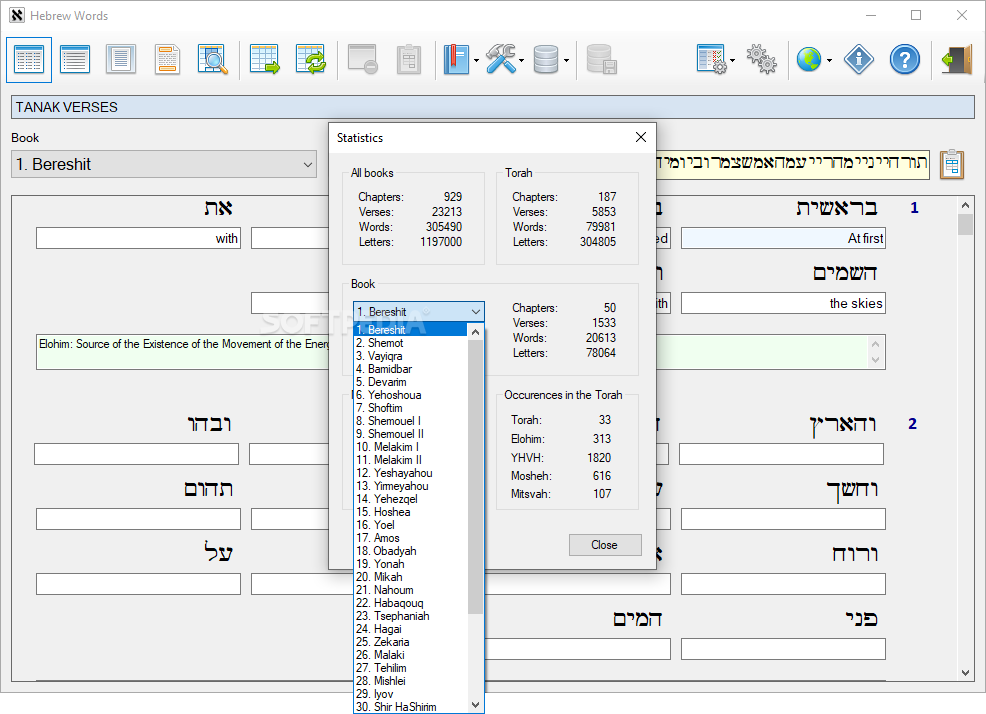This screenshot has width=986, height=714.
Task: Expand the arrow beside the bookmark book icon
Action: (476, 61)
